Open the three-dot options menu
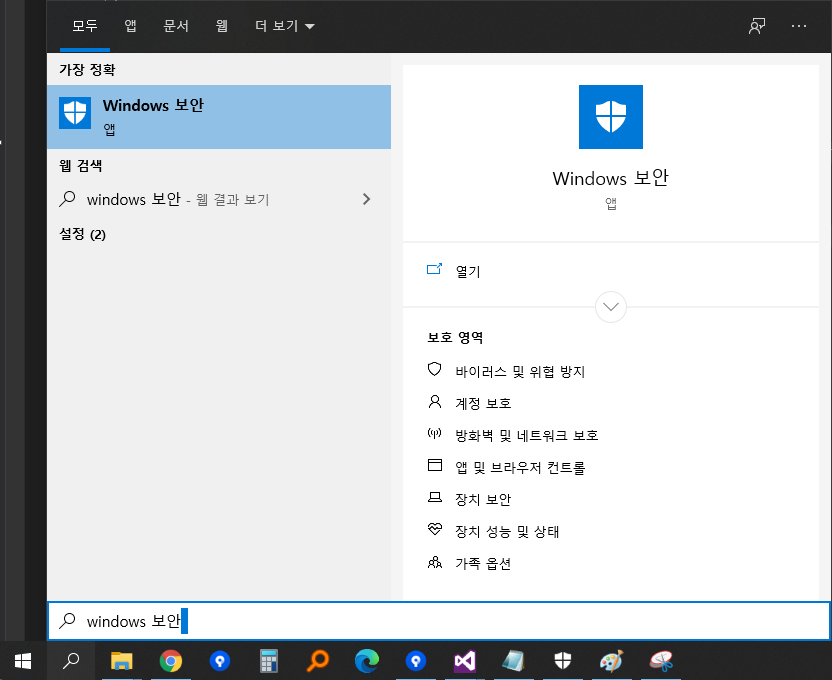Screen dimensions: 832x680 [x=799, y=25]
